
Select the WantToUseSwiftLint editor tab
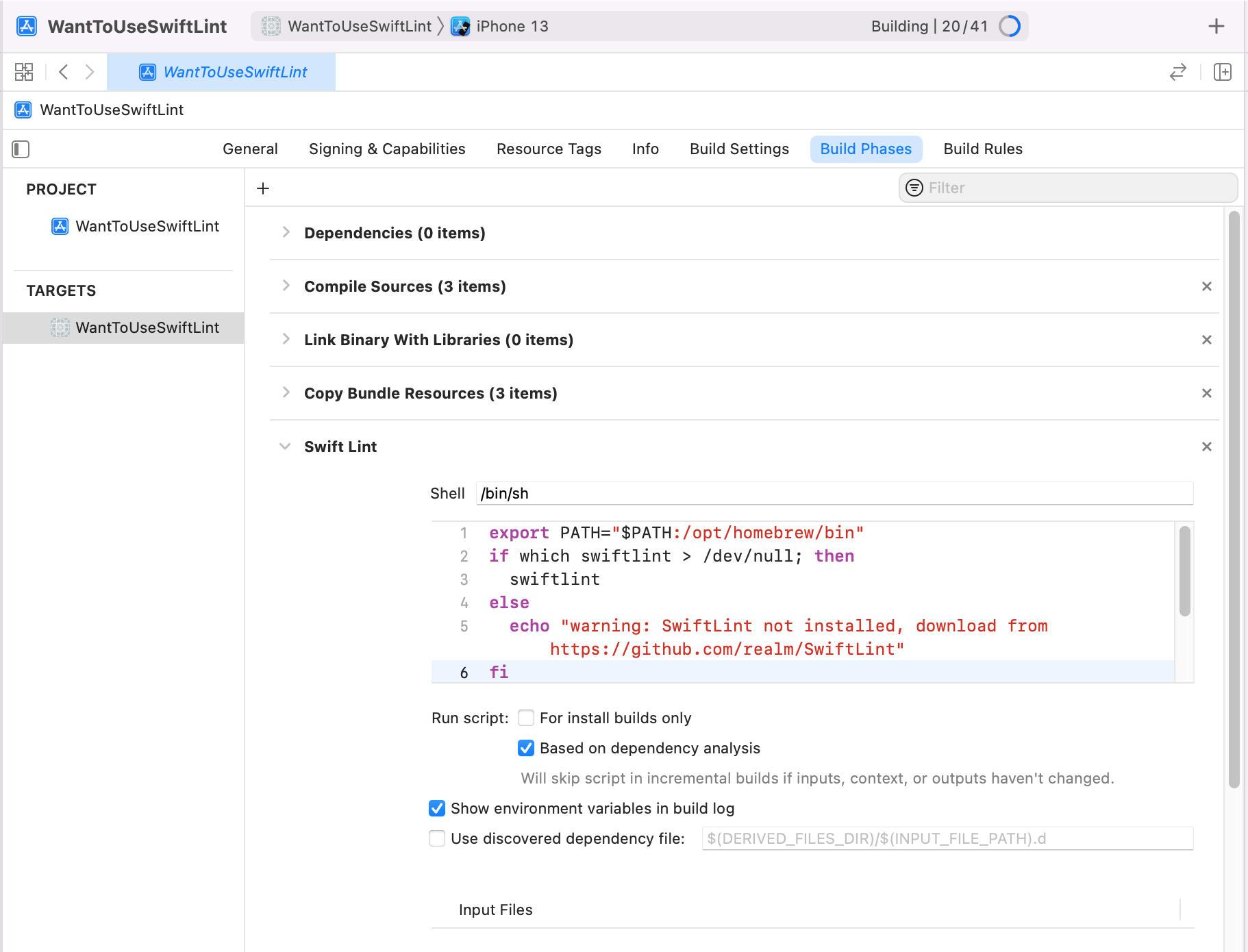click(221, 72)
